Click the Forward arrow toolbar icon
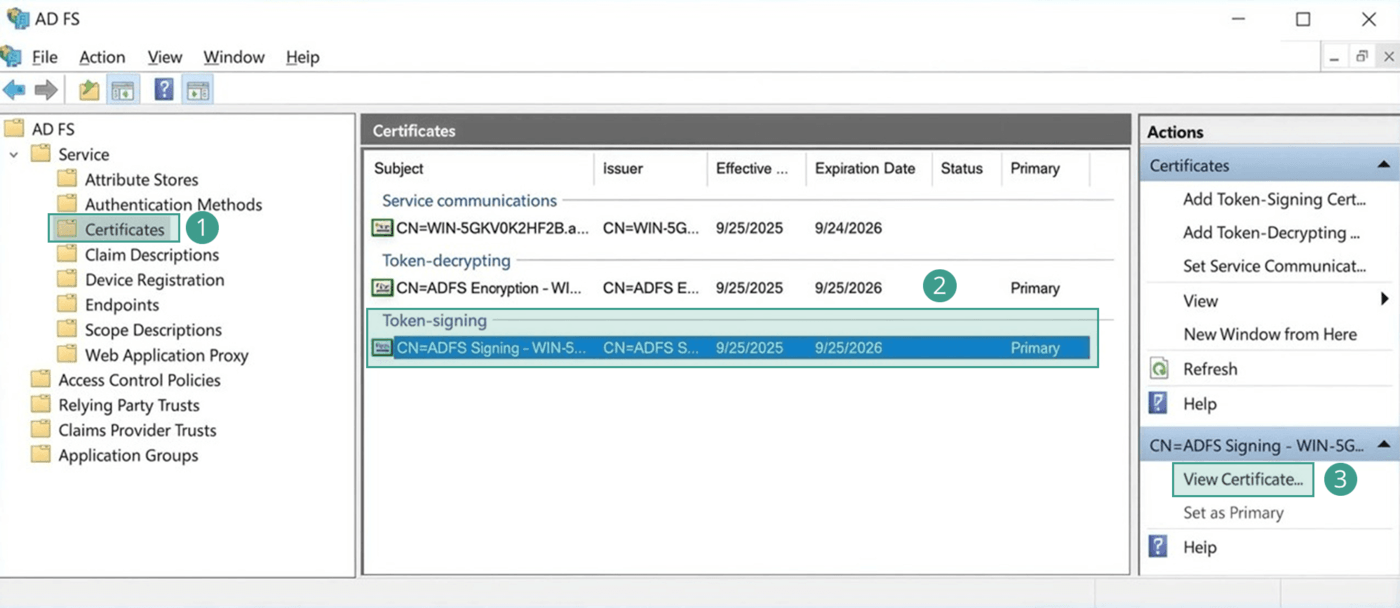The image size is (1400, 608). coord(45,90)
